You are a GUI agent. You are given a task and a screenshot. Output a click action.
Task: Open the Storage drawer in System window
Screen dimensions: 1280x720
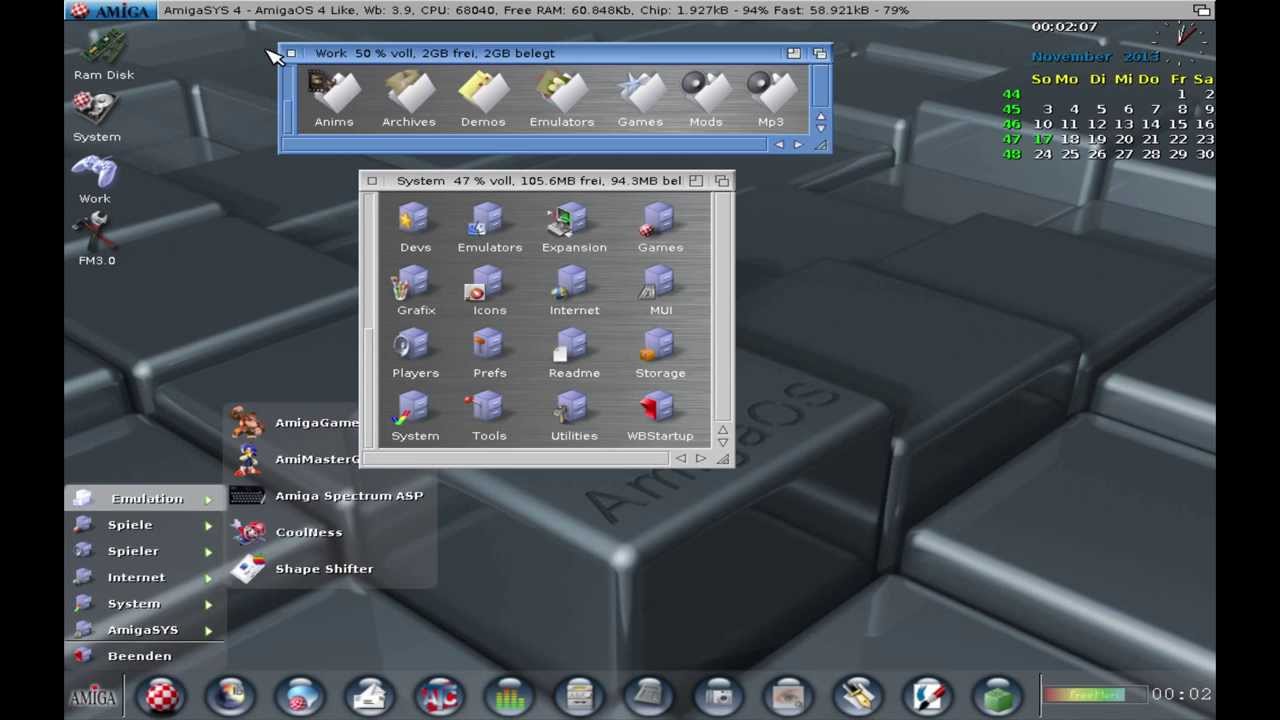coord(660,354)
